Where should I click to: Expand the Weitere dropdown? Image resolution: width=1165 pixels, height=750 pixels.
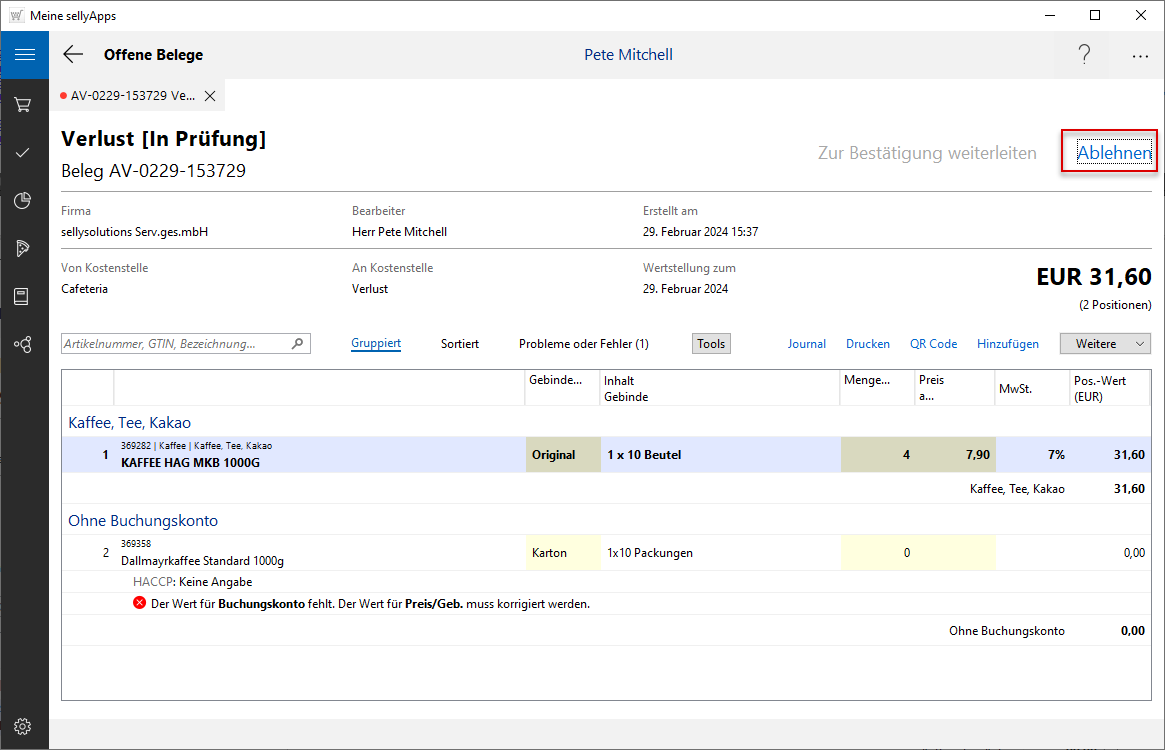click(x=1105, y=344)
